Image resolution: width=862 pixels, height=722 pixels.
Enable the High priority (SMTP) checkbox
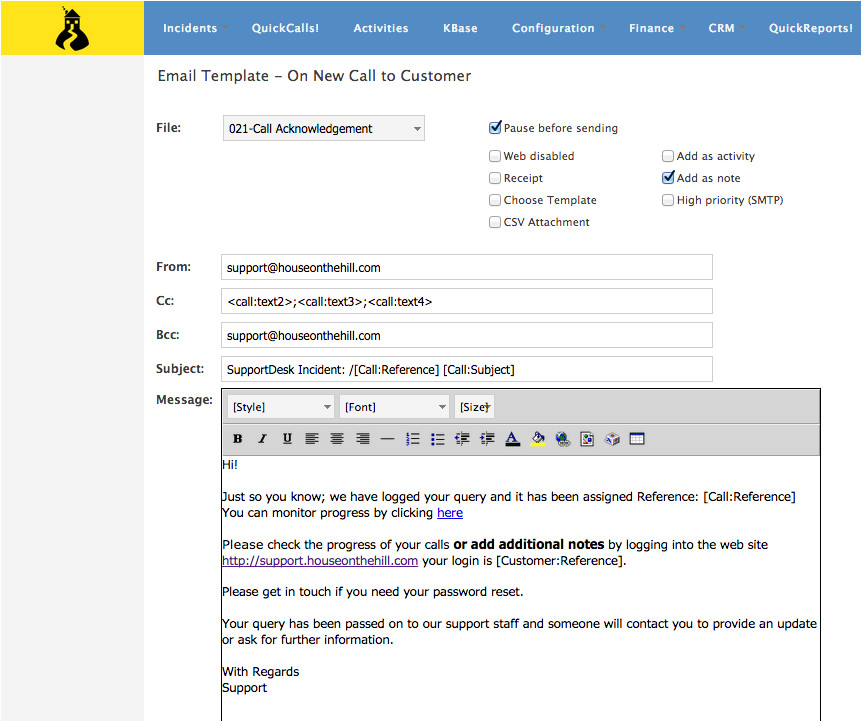coord(668,200)
